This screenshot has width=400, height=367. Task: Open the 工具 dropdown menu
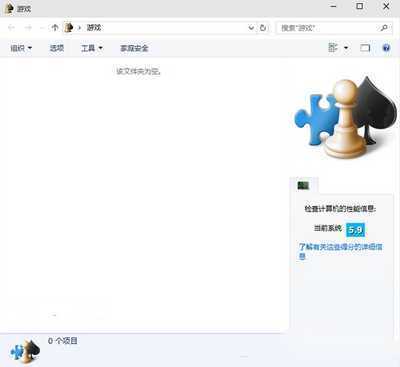92,48
